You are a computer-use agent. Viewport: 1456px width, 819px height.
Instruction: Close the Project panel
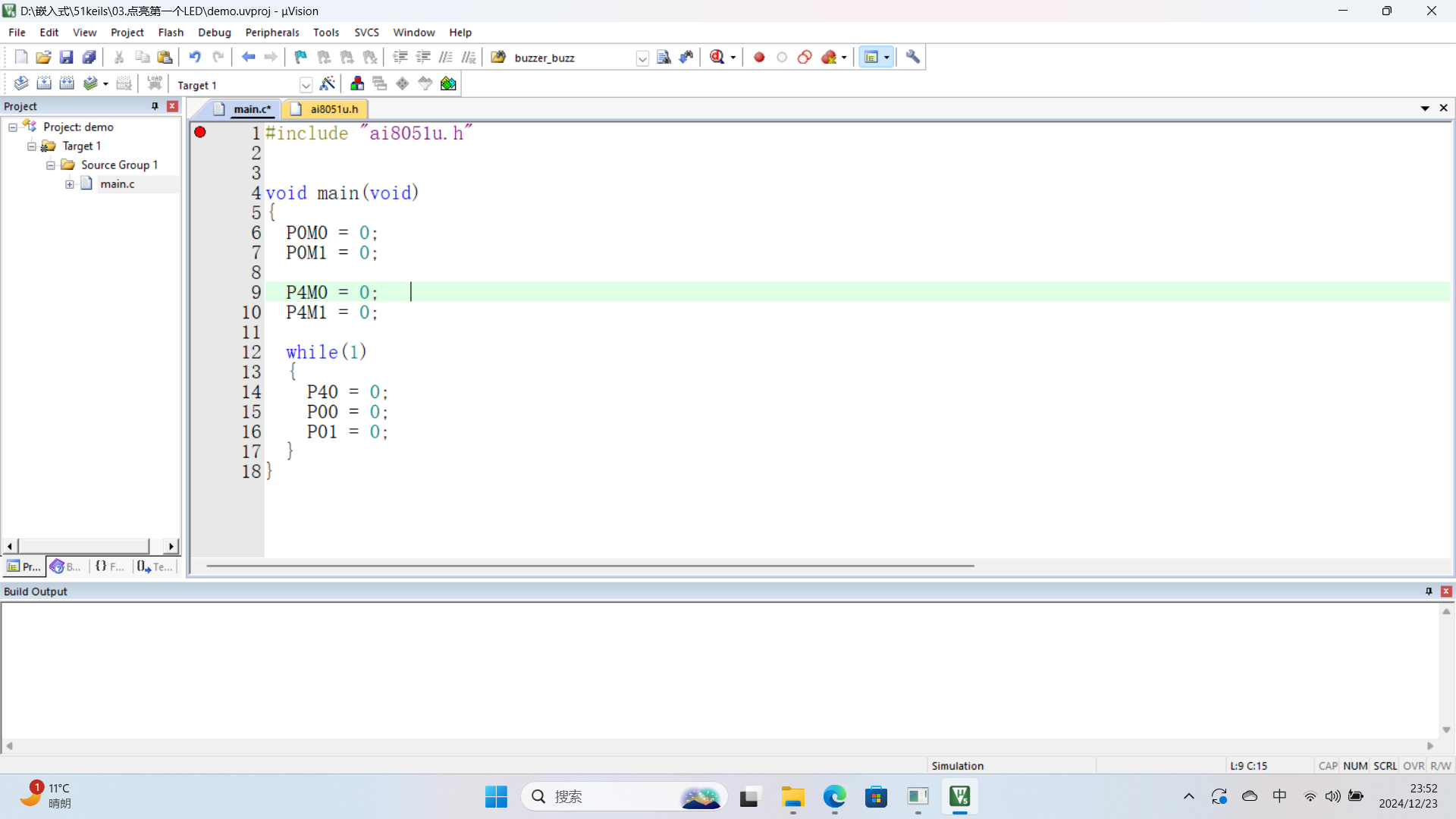coord(172,106)
